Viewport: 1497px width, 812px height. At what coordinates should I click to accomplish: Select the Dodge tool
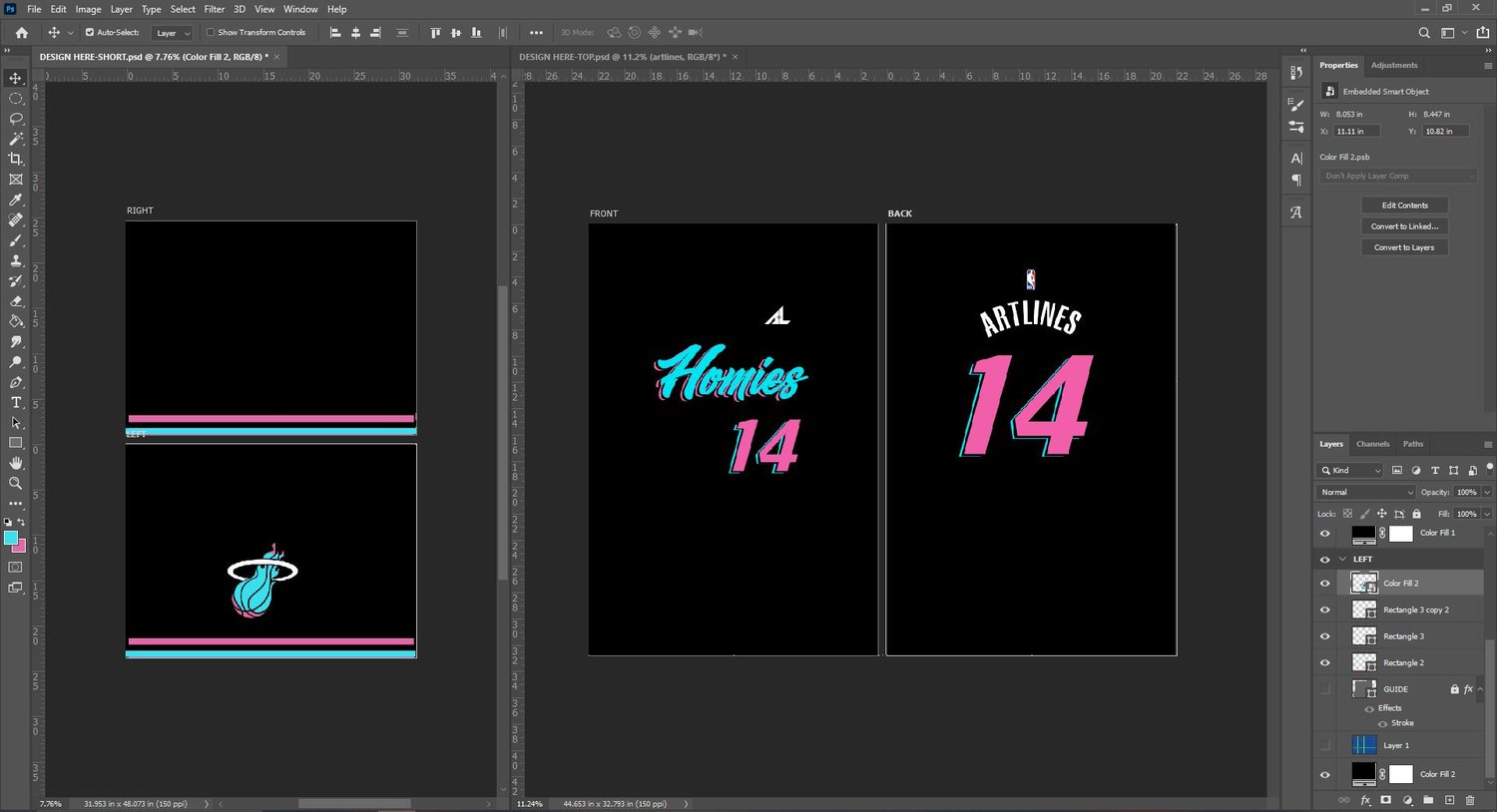15,362
